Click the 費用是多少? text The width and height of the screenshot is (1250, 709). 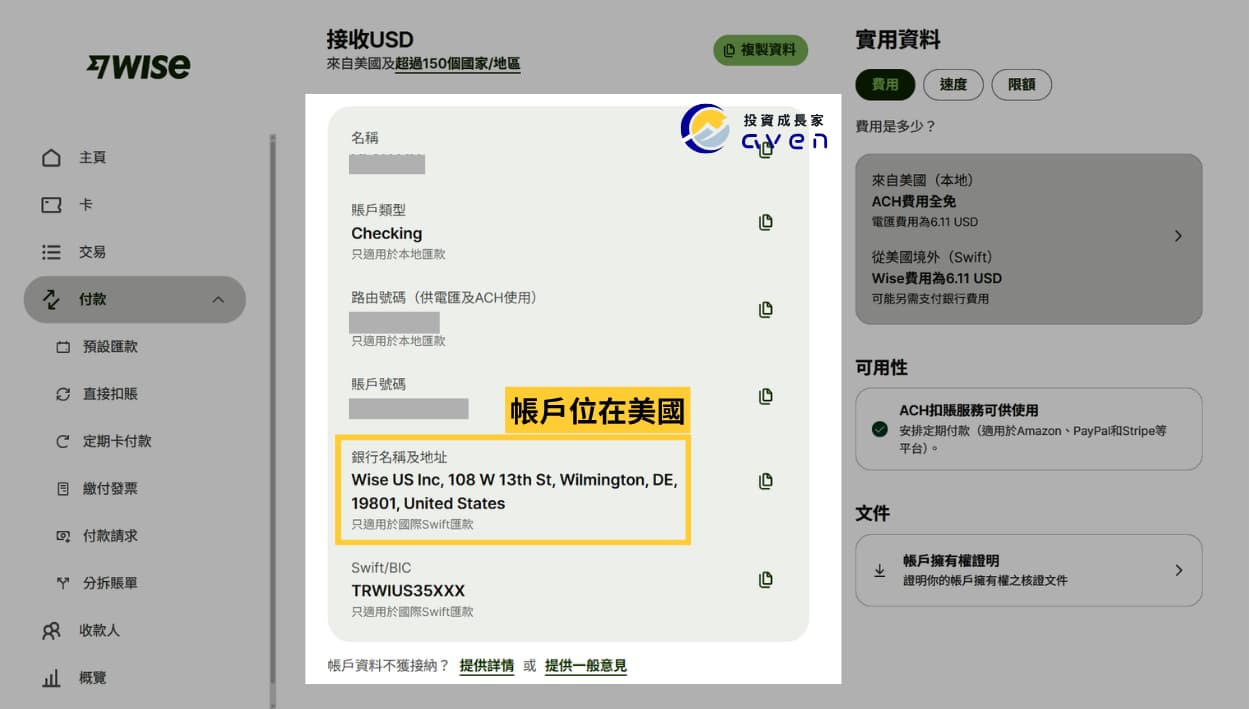pyautogui.click(x=896, y=127)
